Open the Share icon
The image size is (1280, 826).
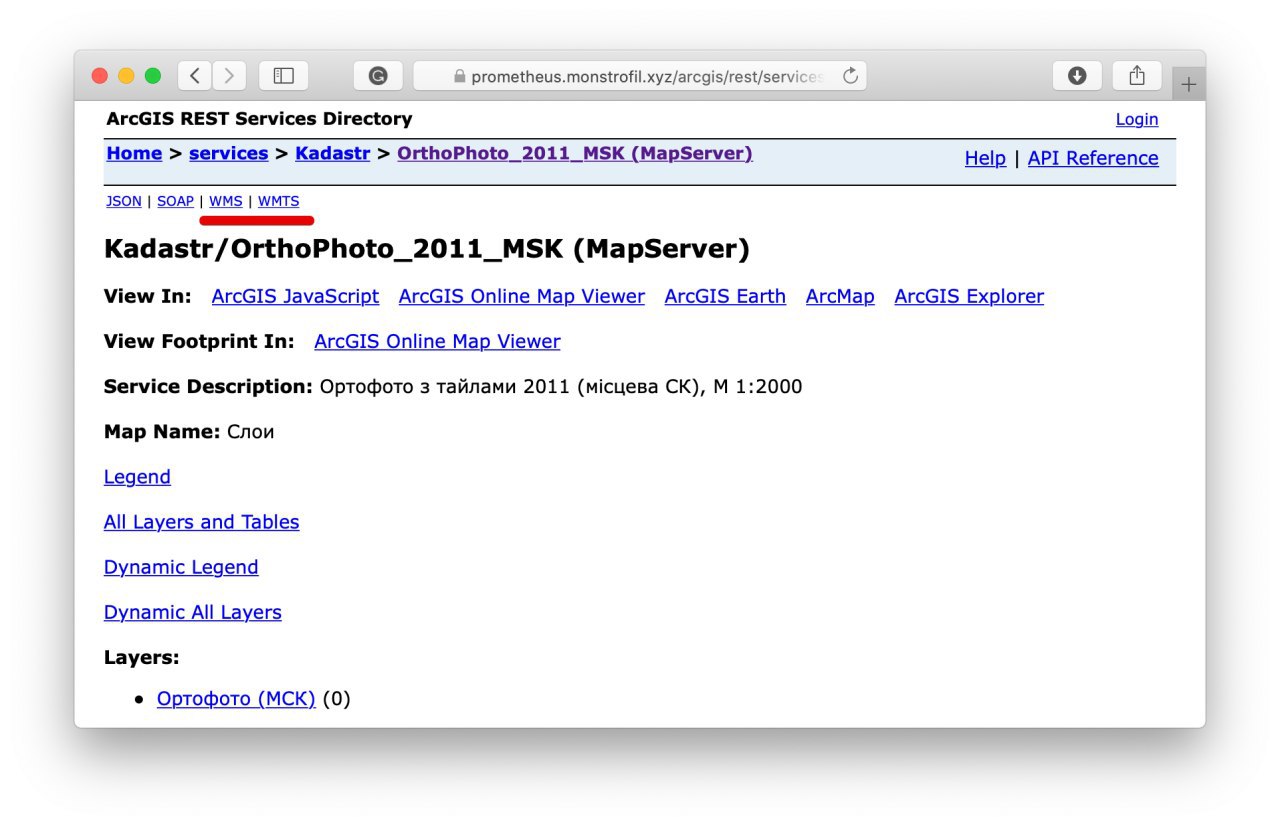[1137, 76]
